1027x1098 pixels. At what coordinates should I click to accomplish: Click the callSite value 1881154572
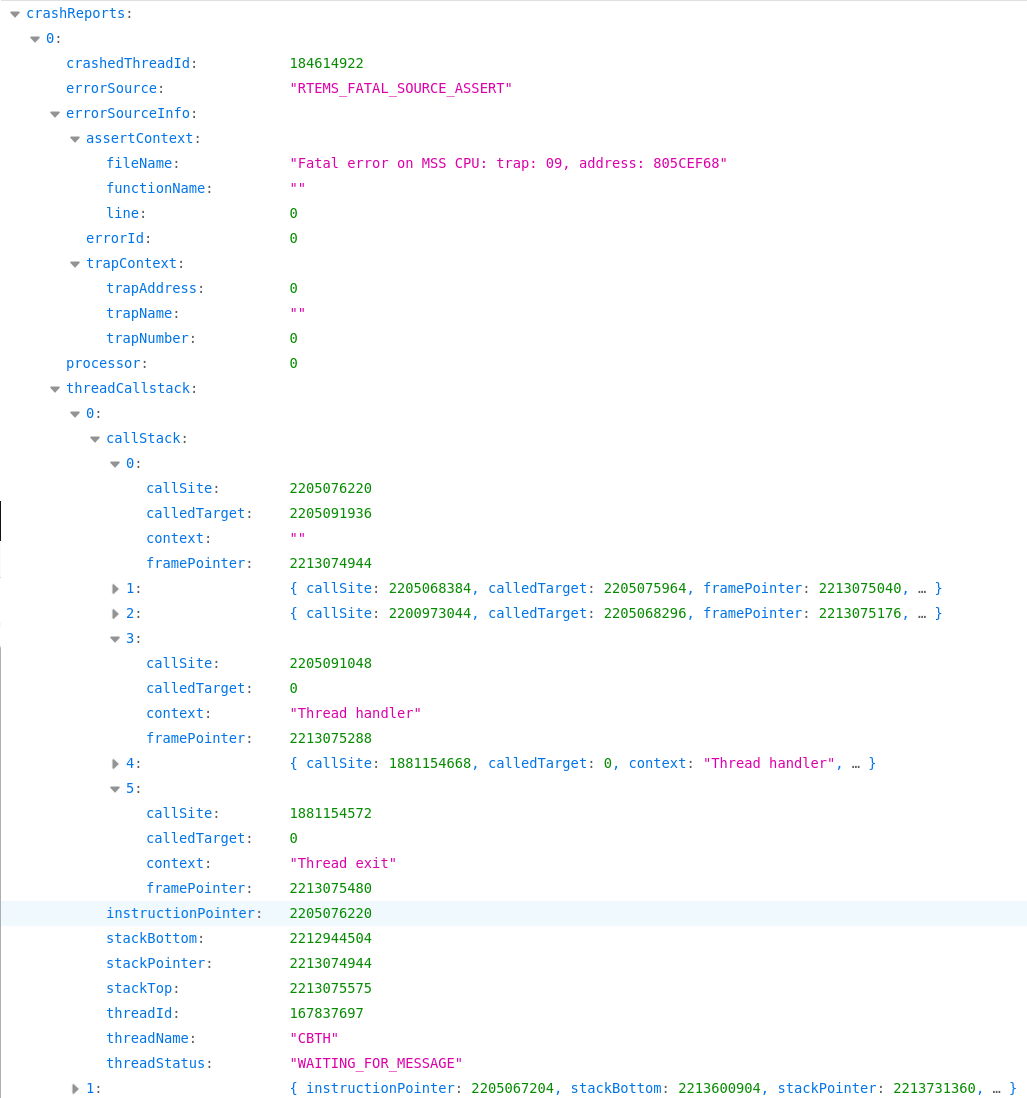330,814
